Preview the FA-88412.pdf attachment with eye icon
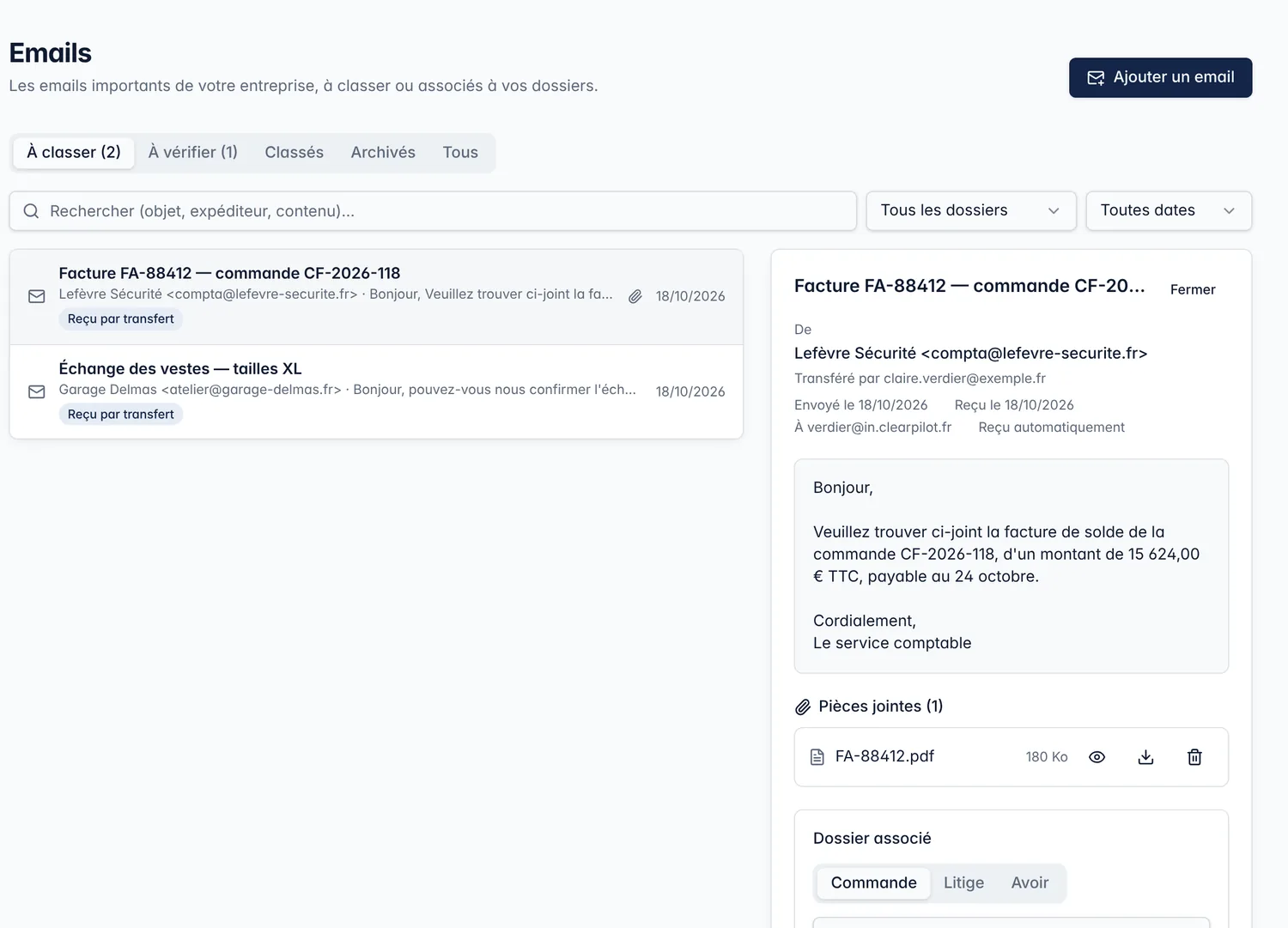 tap(1097, 757)
